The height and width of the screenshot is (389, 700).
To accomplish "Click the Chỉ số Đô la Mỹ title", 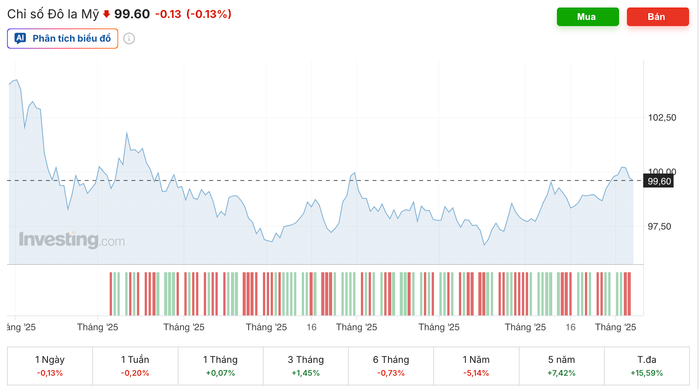I will point(53,14).
